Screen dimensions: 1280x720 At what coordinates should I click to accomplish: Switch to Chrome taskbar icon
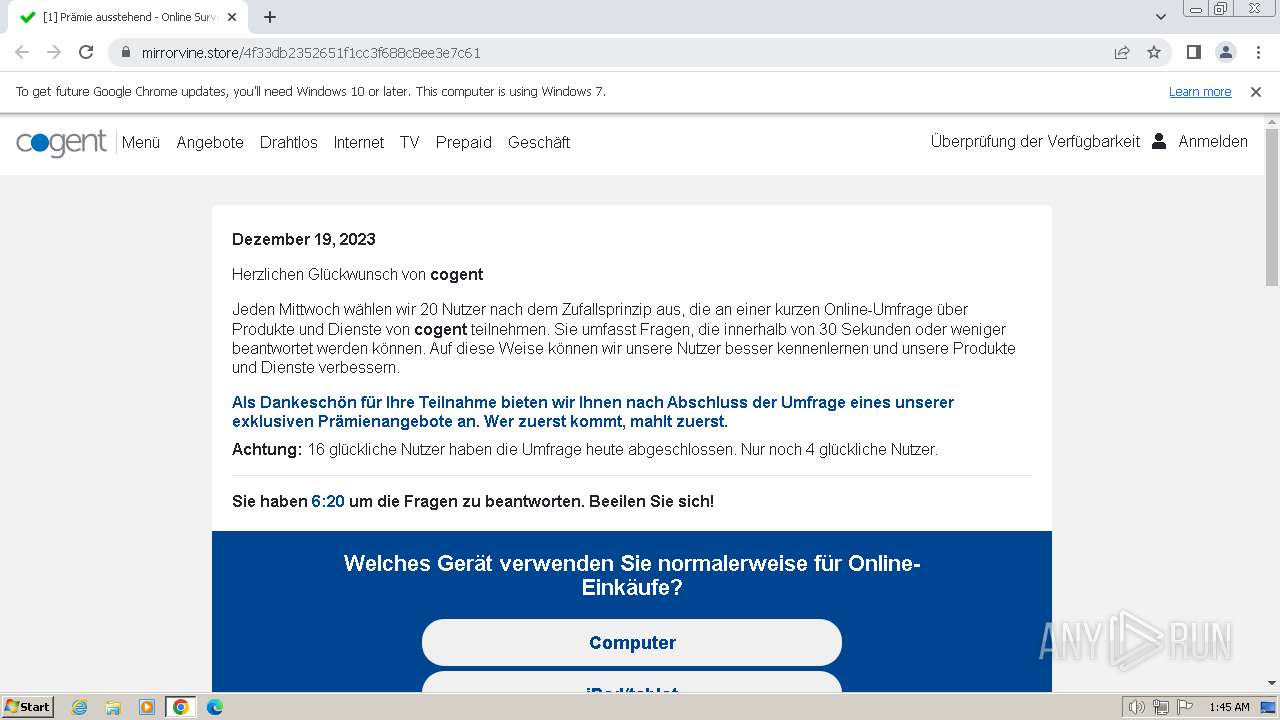point(181,707)
